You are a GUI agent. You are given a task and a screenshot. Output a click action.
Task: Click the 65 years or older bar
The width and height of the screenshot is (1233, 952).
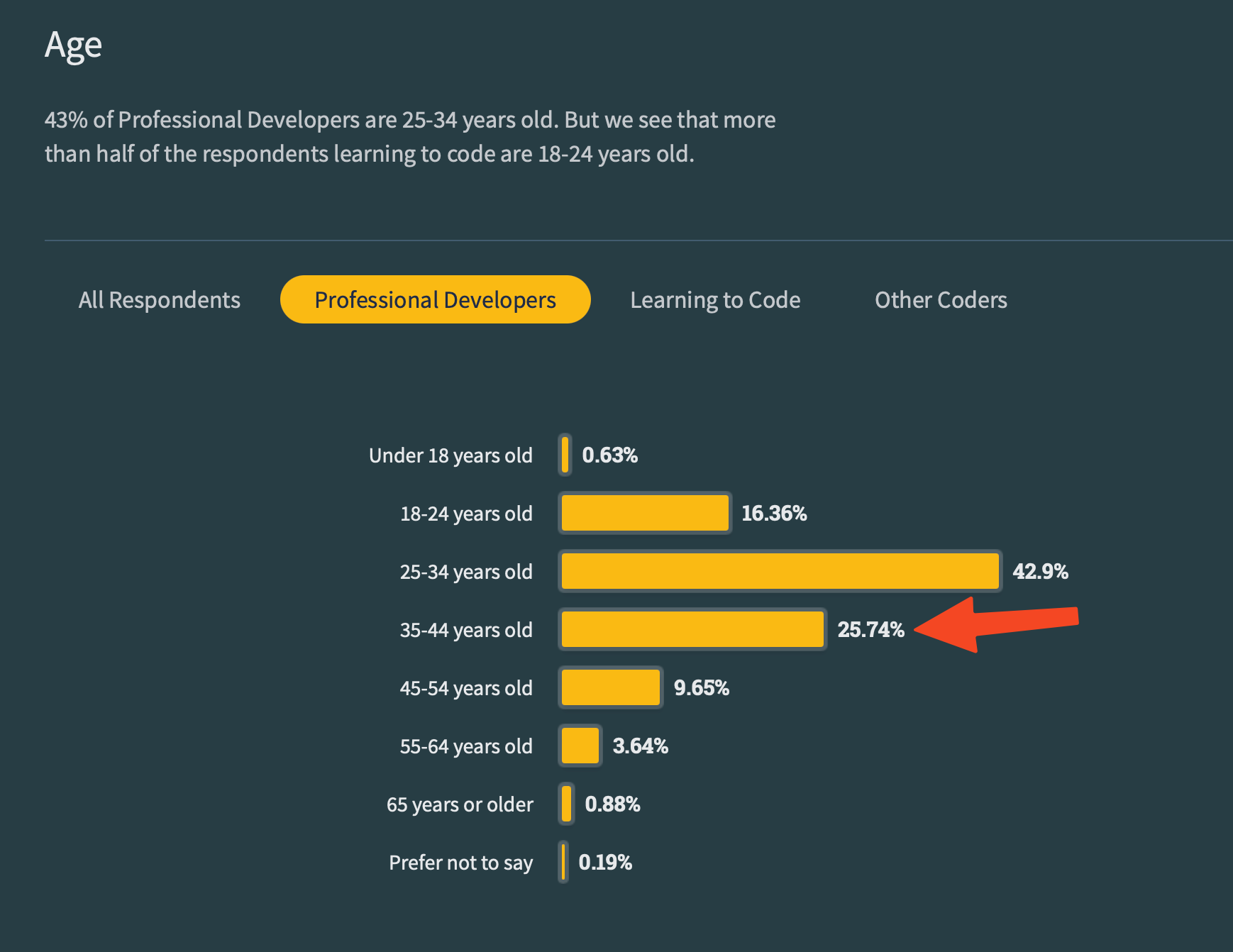pyautogui.click(x=566, y=804)
